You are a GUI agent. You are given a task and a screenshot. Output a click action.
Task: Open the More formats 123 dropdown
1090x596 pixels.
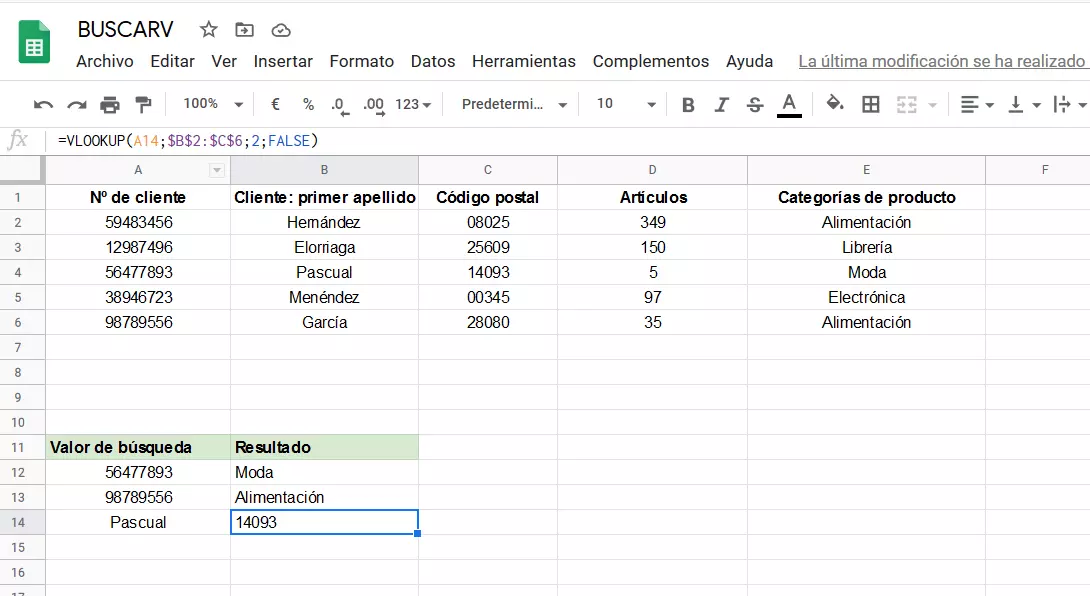pos(410,104)
